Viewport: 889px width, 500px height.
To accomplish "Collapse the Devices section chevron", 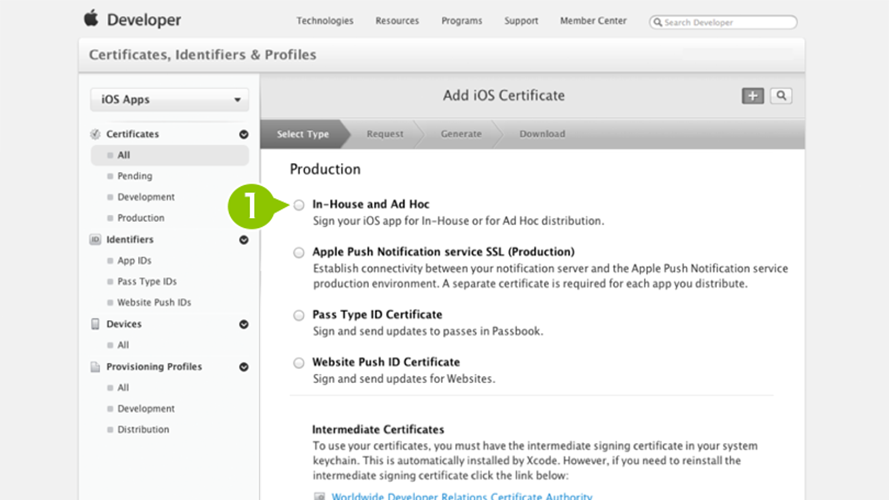I will 244,324.
